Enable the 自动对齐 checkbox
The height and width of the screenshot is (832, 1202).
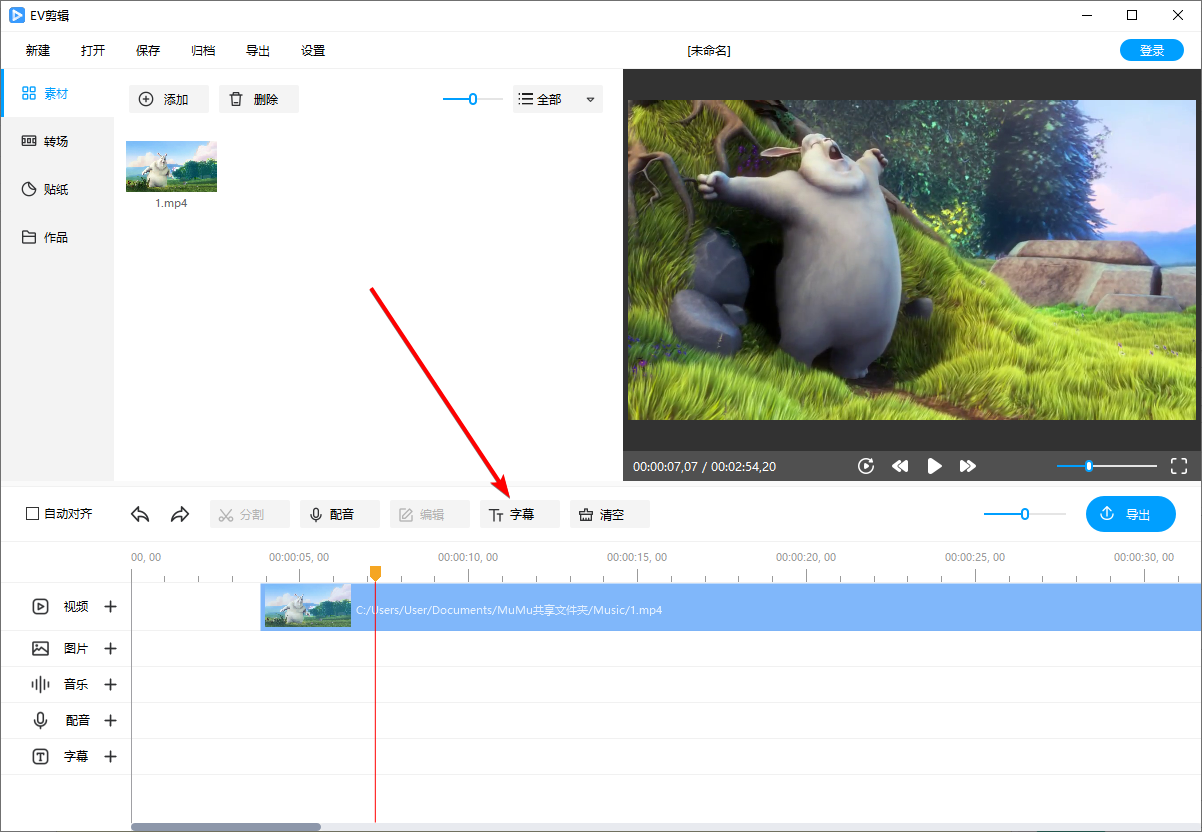point(33,514)
